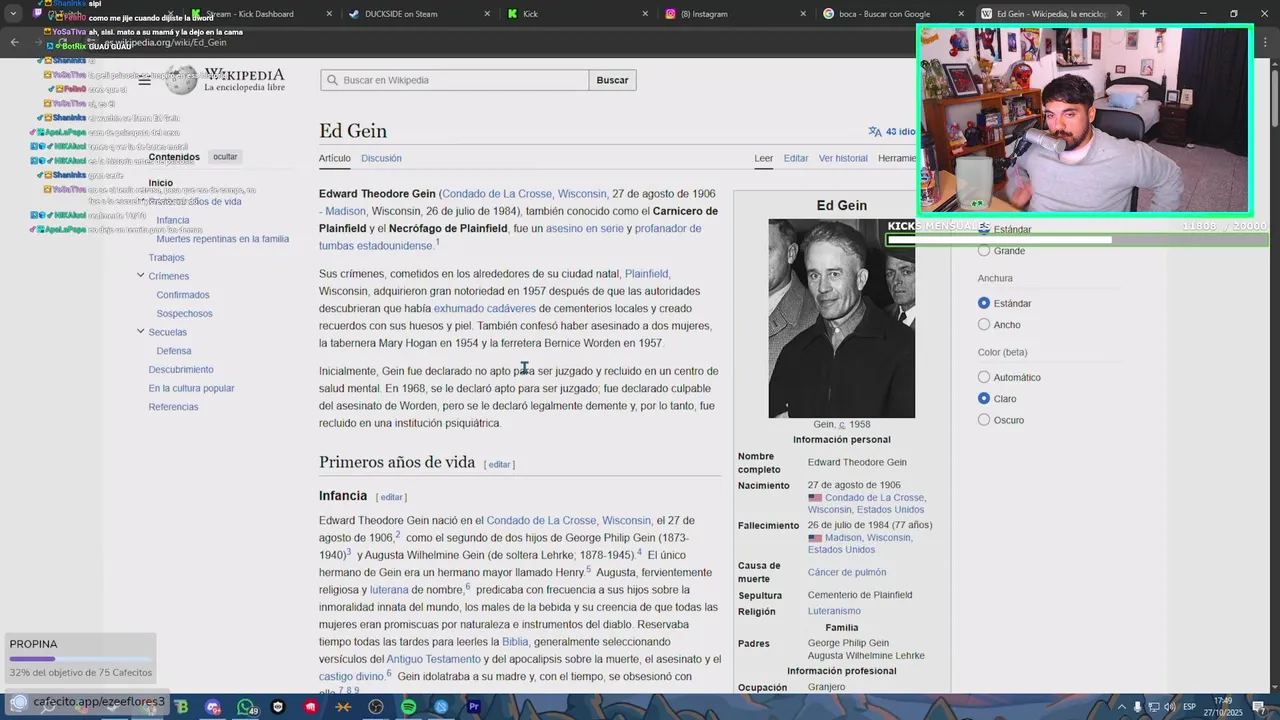The height and width of the screenshot is (720, 1280).
Task: Click the volume icon in system tray
Action: coord(1169,707)
